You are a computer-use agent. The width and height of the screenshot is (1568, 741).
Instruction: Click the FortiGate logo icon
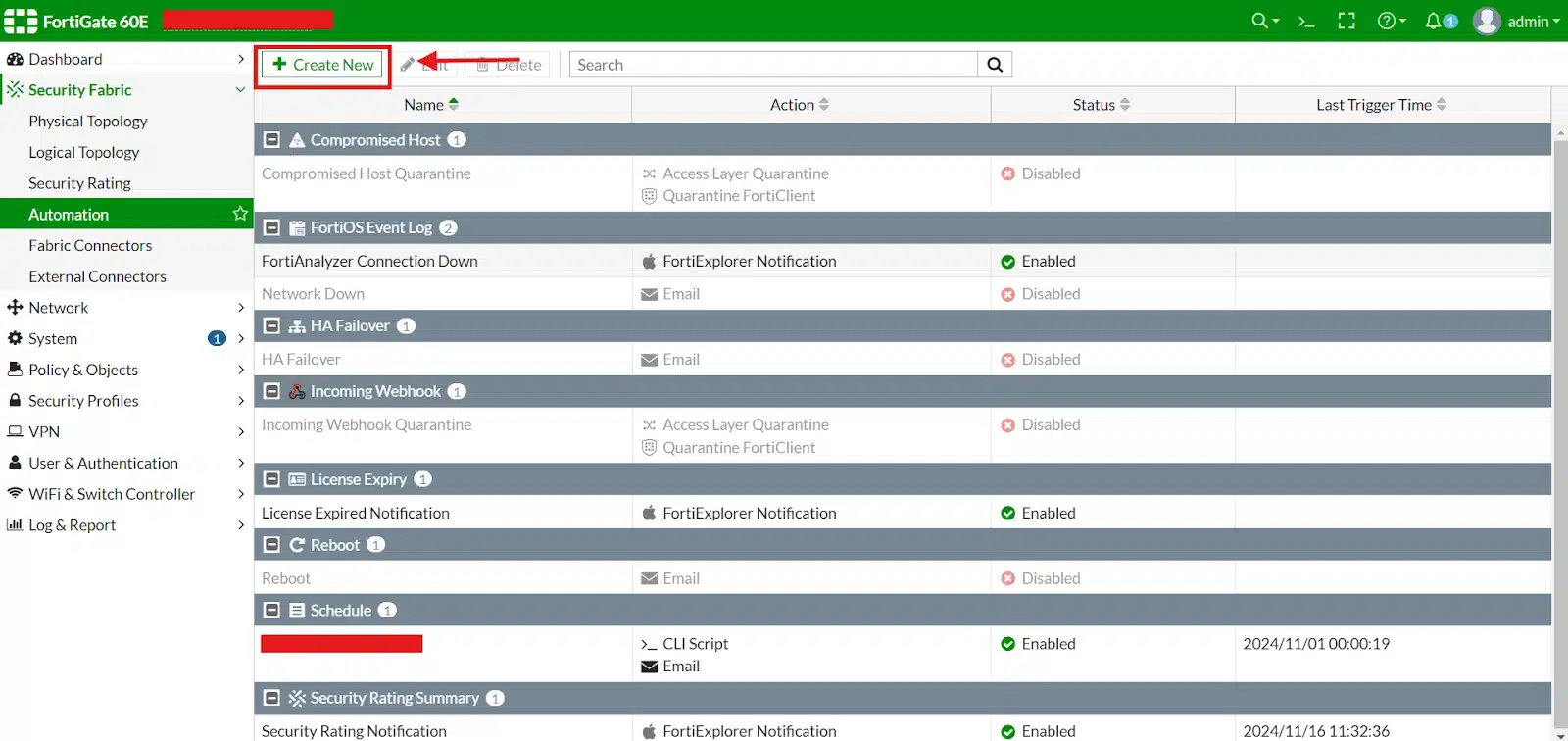click(21, 21)
